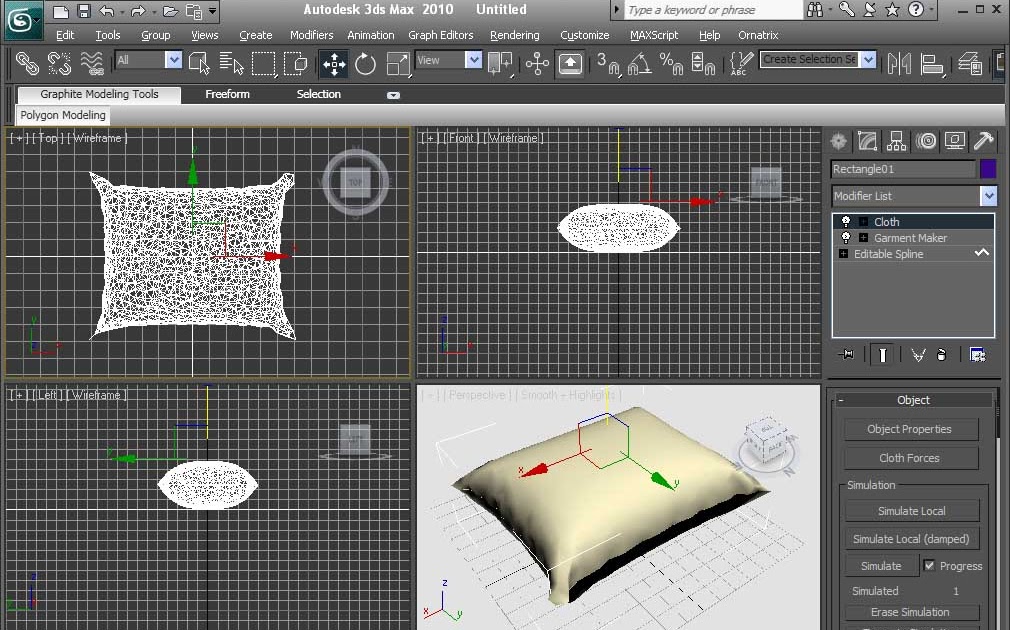The width and height of the screenshot is (1010, 630).
Task: Open the Edit menu
Action: [x=64, y=35]
